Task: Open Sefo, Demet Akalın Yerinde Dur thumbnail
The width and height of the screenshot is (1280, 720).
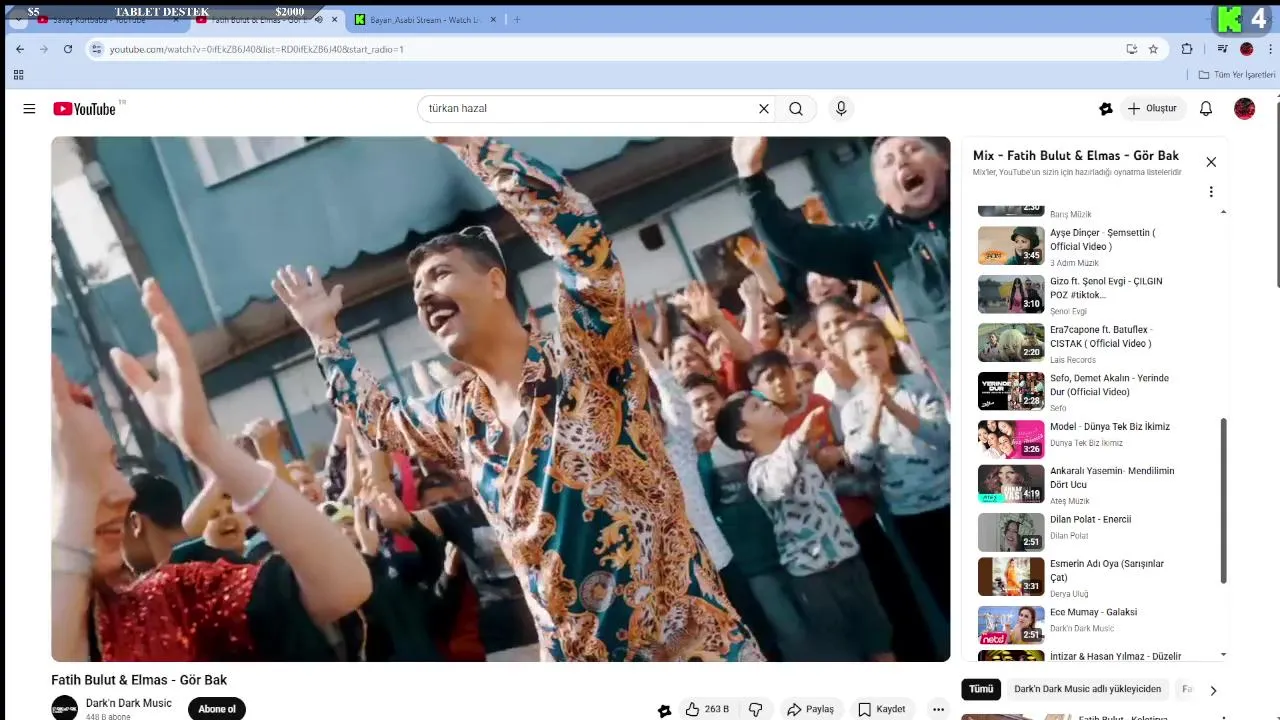Action: click(1011, 391)
